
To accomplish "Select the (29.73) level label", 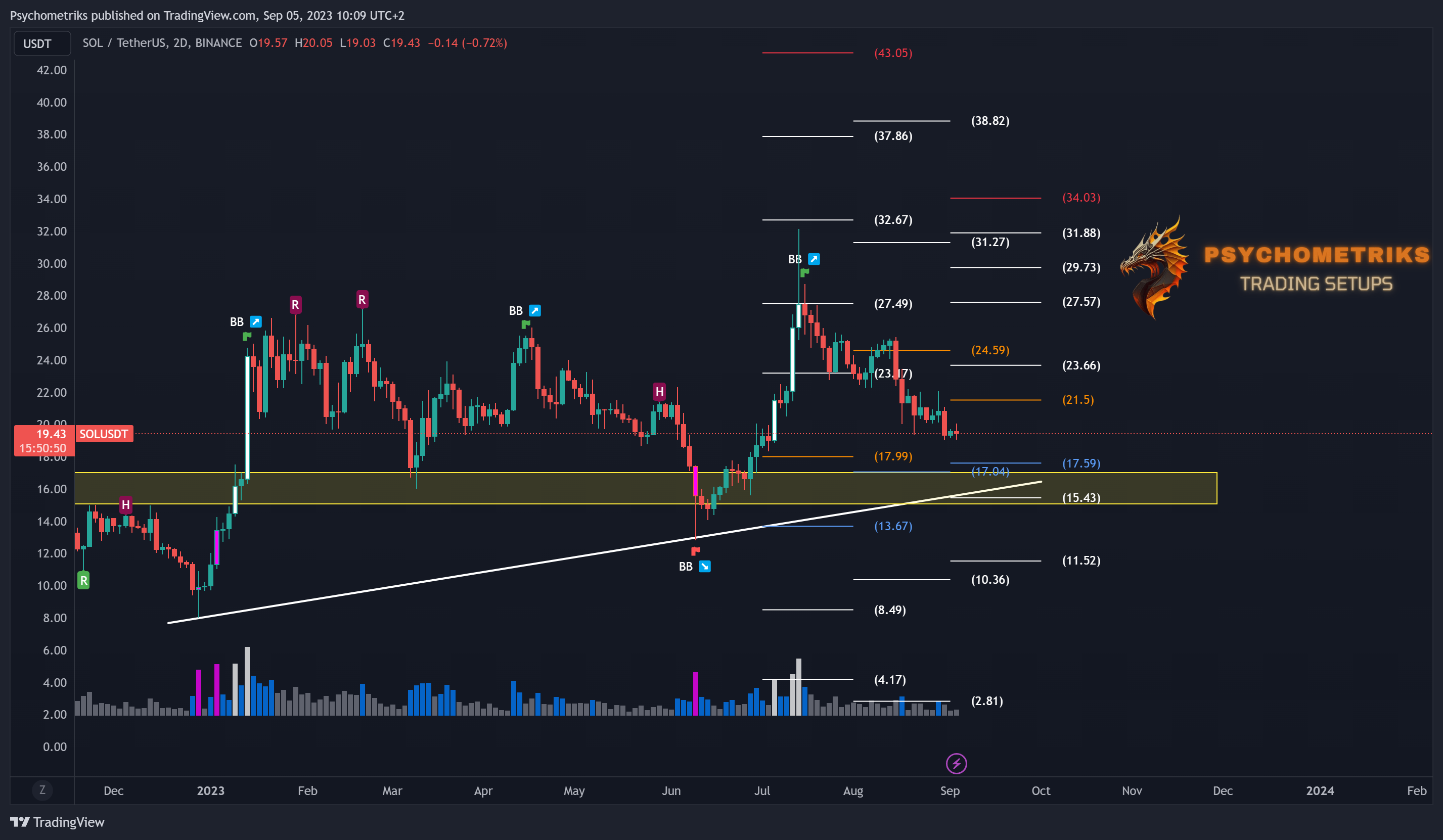I will point(1081,267).
